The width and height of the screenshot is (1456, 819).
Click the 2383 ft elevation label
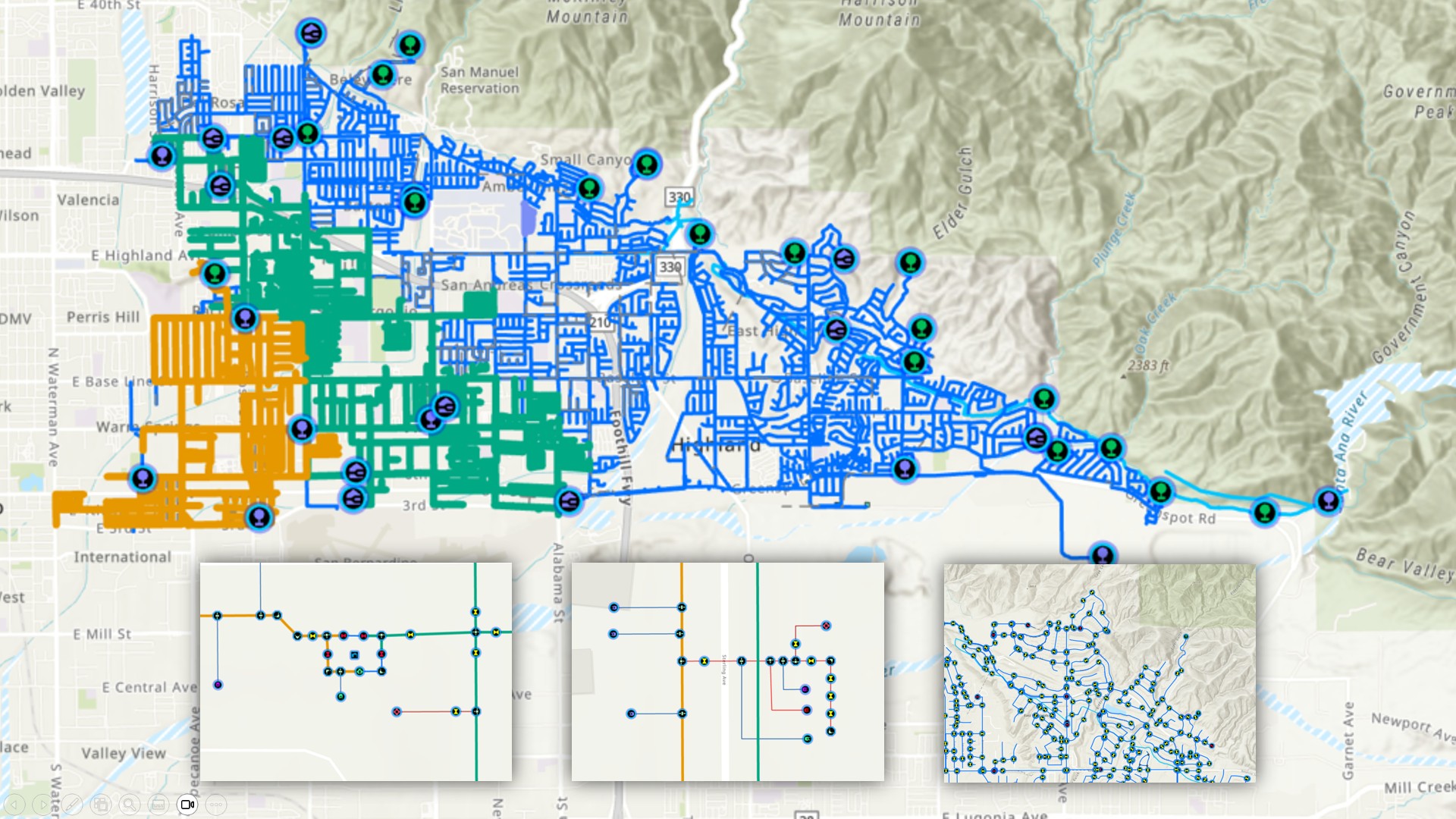point(1149,366)
